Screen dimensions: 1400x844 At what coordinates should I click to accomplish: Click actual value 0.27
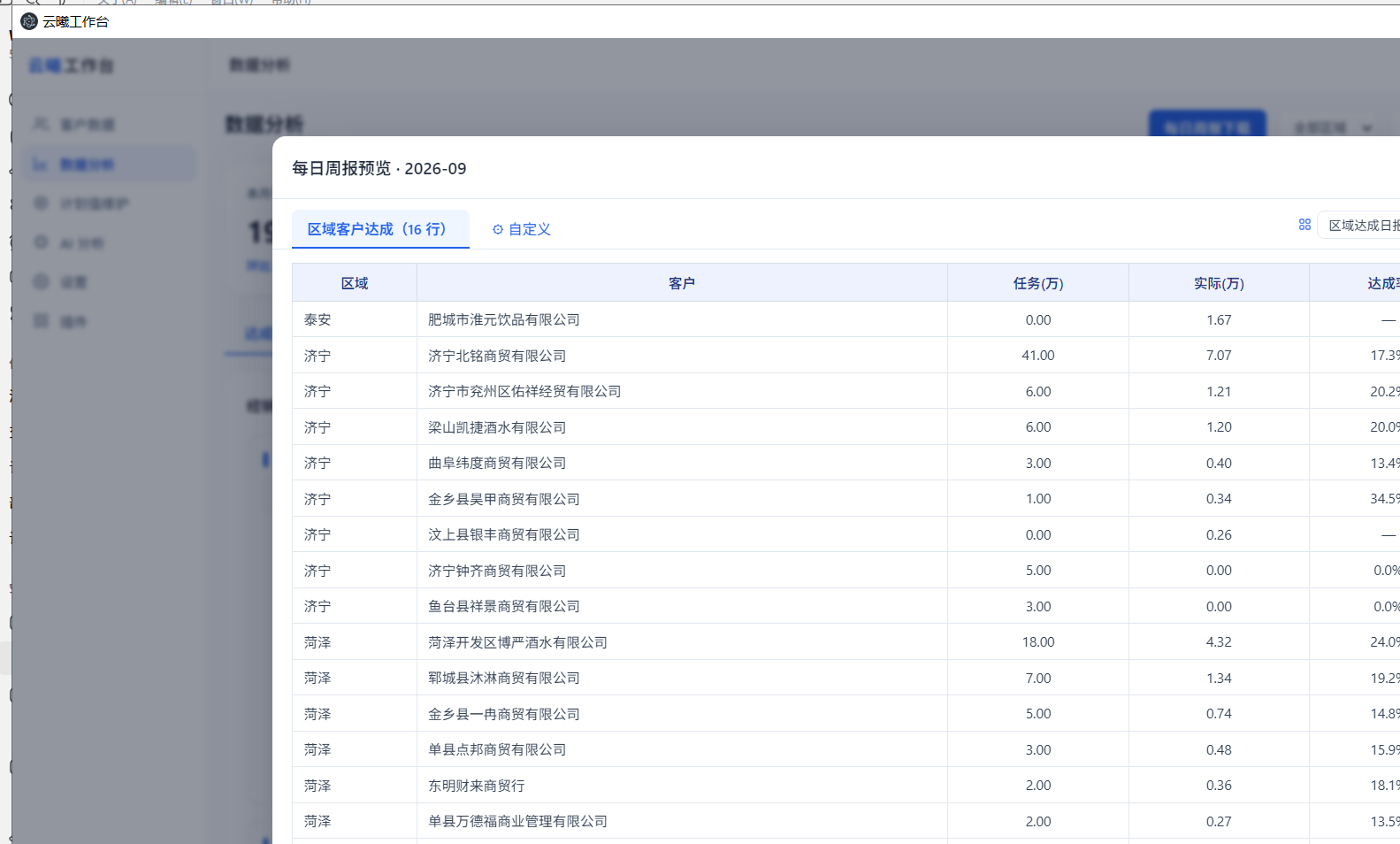tap(1219, 821)
